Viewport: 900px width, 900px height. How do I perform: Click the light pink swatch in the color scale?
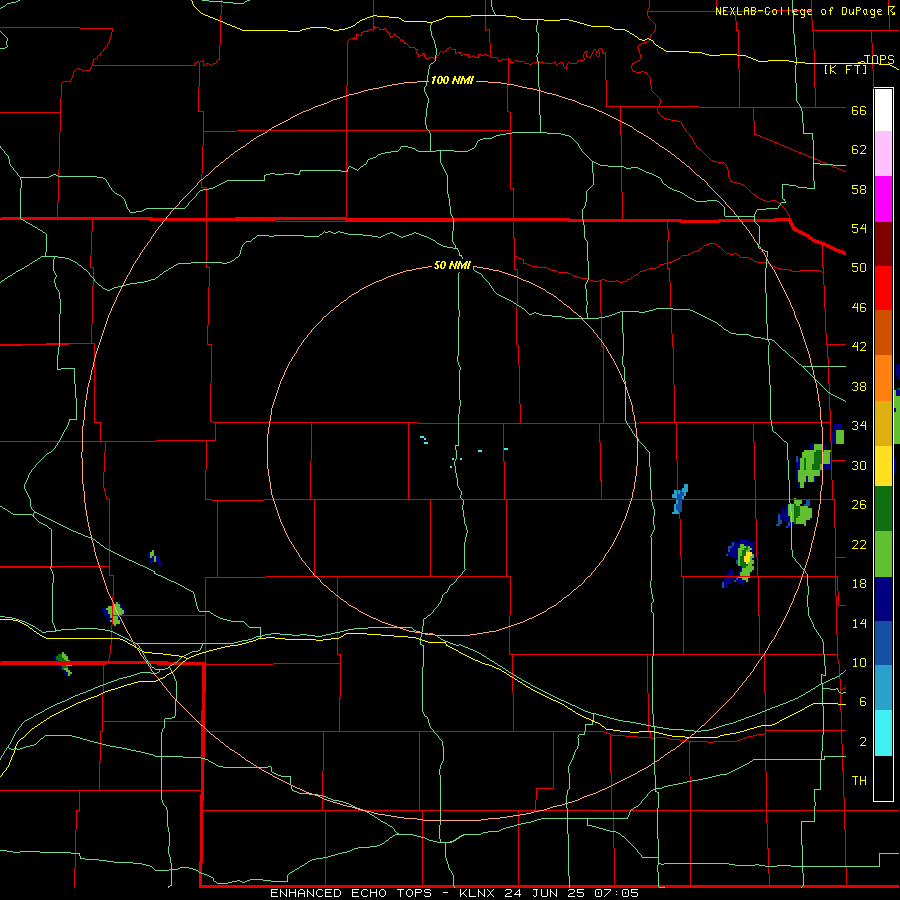pyautogui.click(x=883, y=154)
